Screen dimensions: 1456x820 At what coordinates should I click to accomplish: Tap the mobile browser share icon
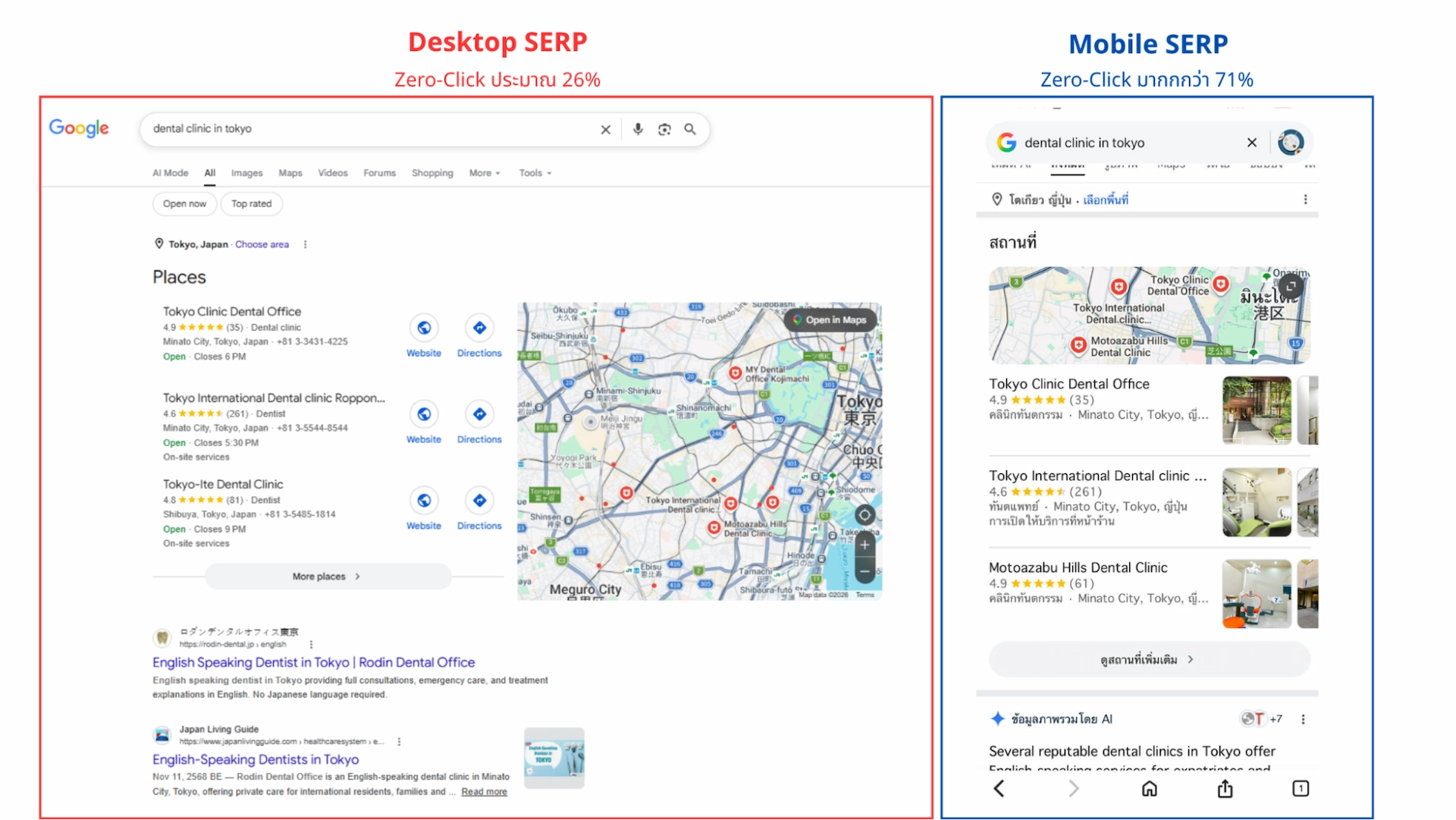pos(1225,789)
